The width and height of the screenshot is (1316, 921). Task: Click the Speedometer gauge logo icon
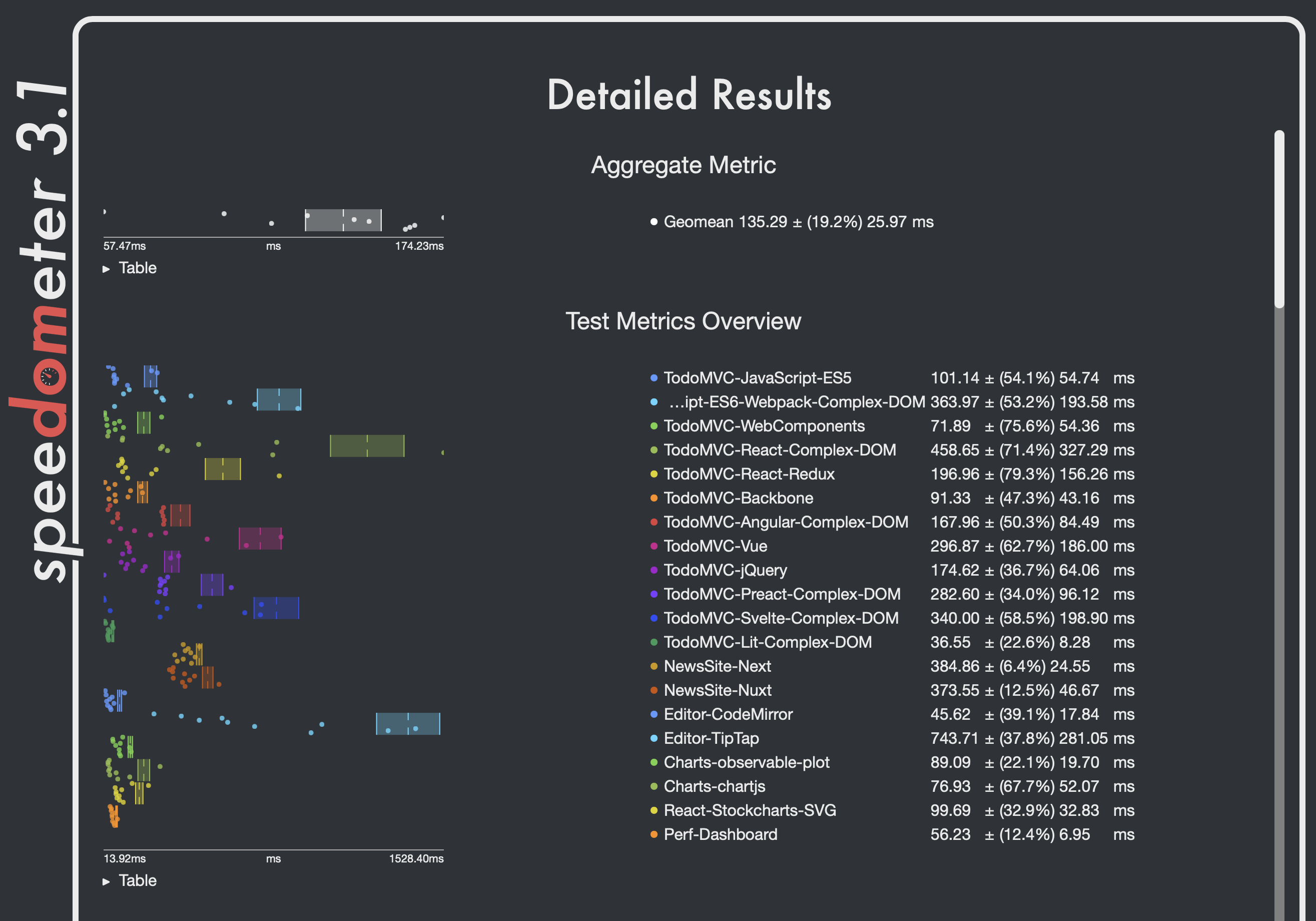[x=50, y=376]
